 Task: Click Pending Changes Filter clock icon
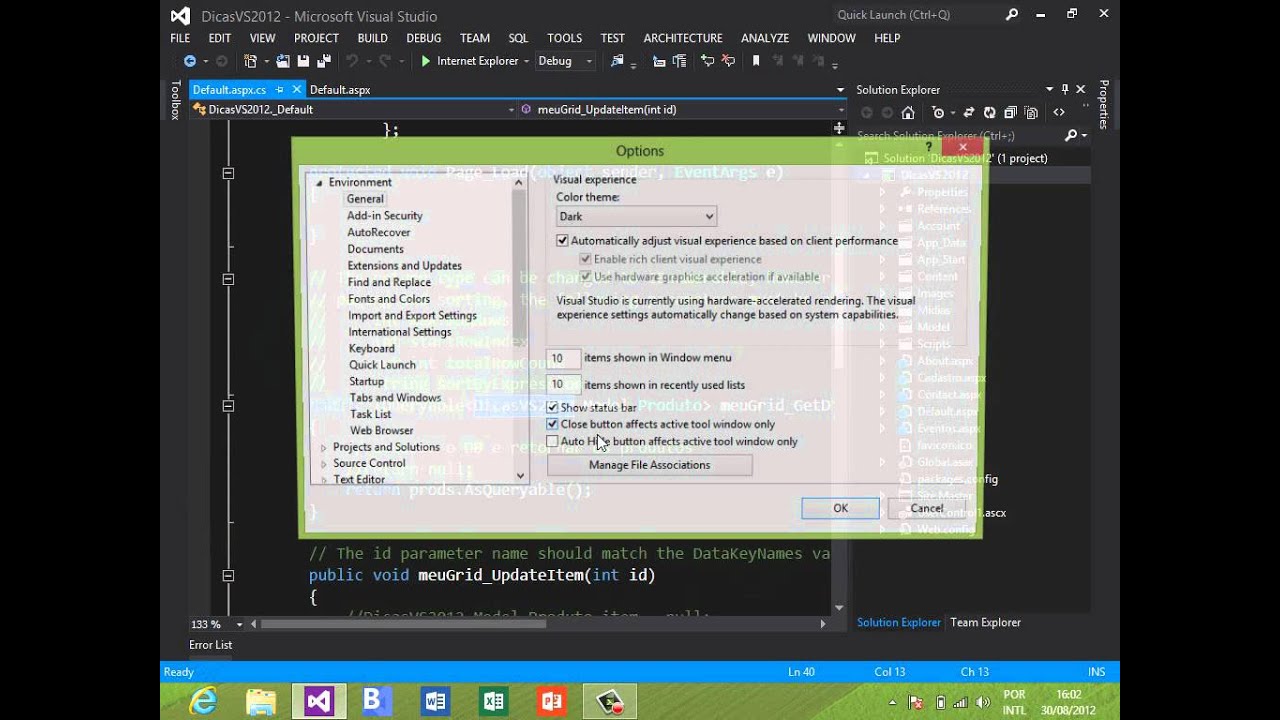point(938,113)
